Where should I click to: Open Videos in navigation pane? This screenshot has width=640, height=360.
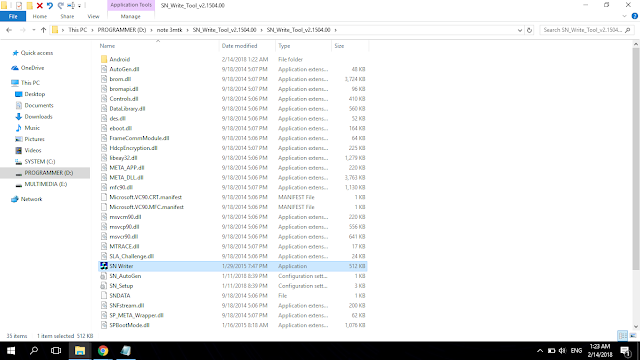[x=33, y=150]
